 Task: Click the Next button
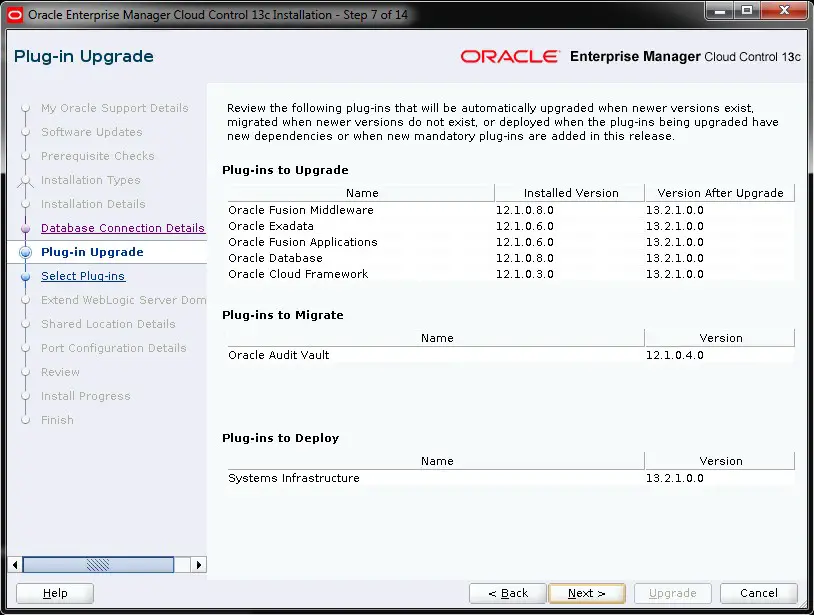(x=587, y=593)
